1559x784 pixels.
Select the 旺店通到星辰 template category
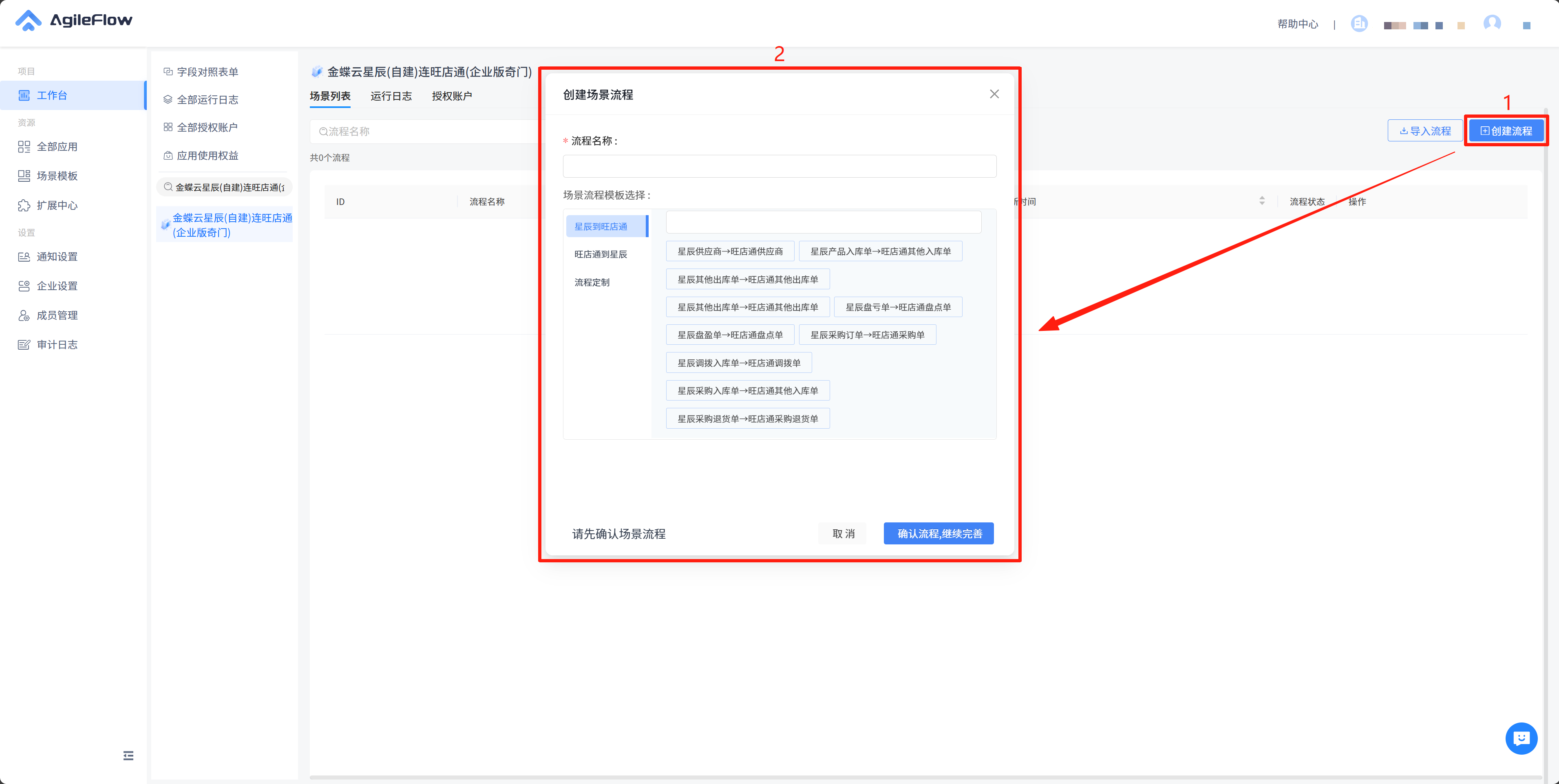tap(601, 255)
